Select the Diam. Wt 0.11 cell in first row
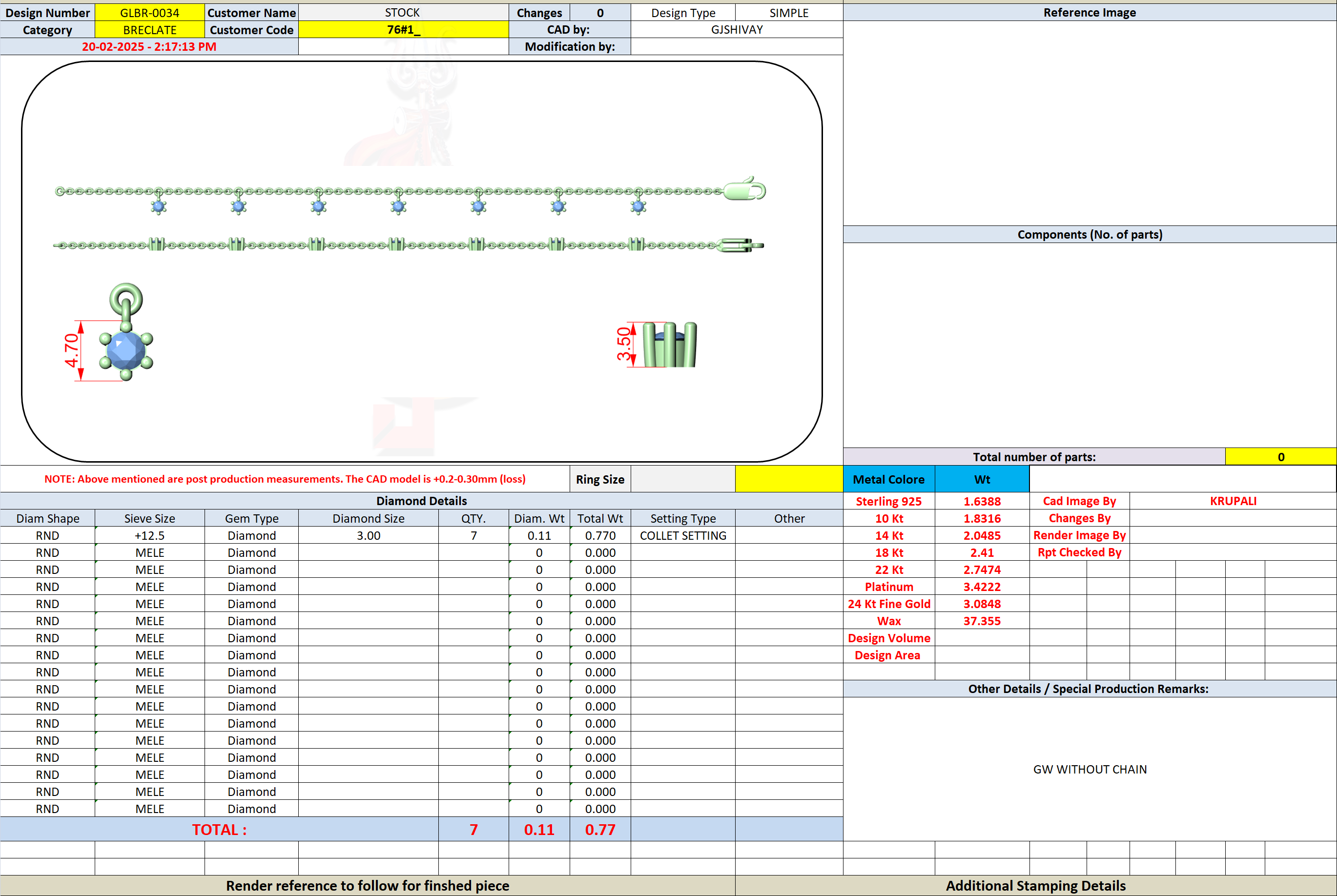Viewport: 1337px width, 896px height. click(x=539, y=535)
